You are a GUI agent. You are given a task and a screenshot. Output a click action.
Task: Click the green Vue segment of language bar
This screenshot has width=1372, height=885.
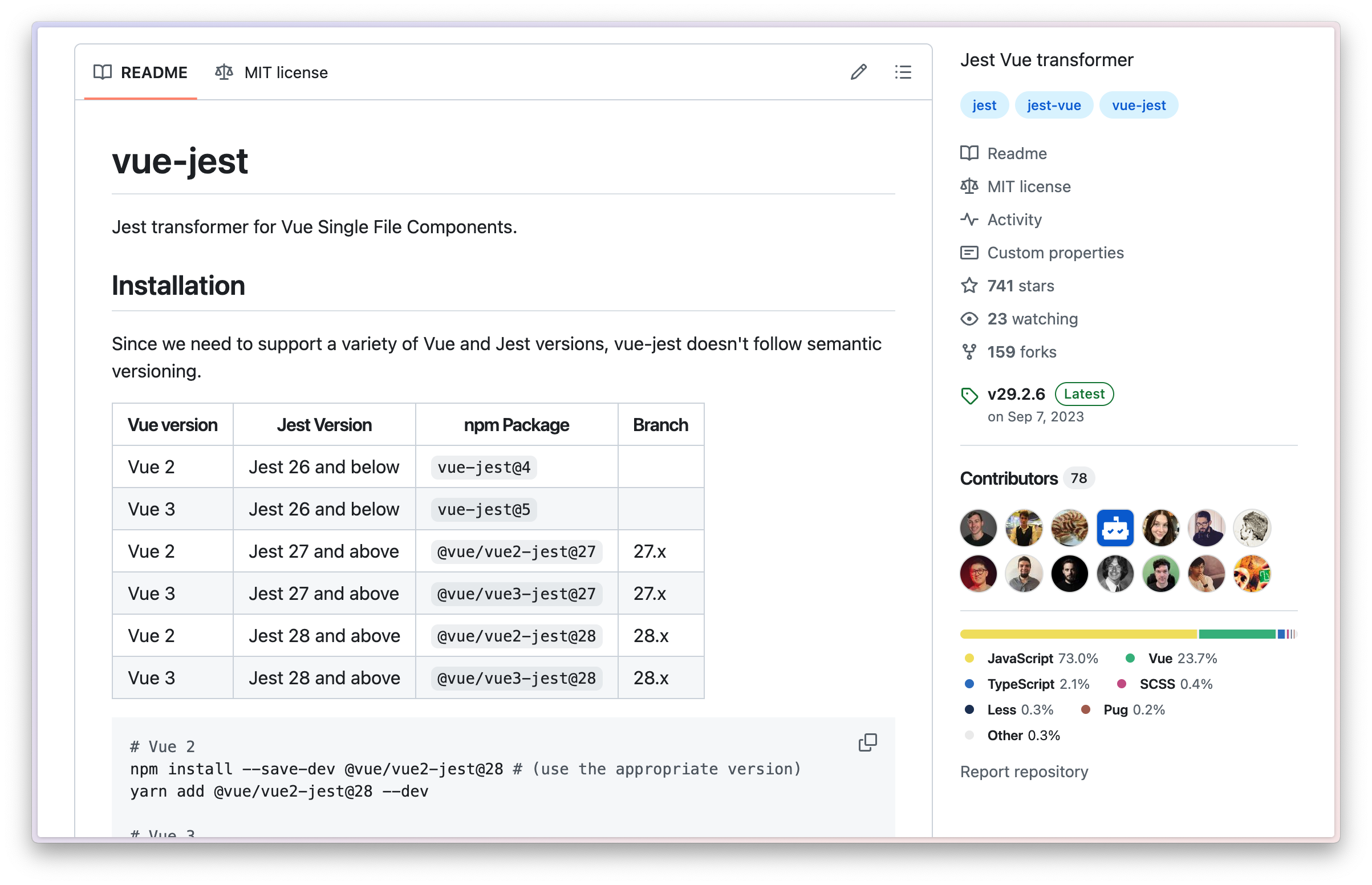pyautogui.click(x=1237, y=634)
